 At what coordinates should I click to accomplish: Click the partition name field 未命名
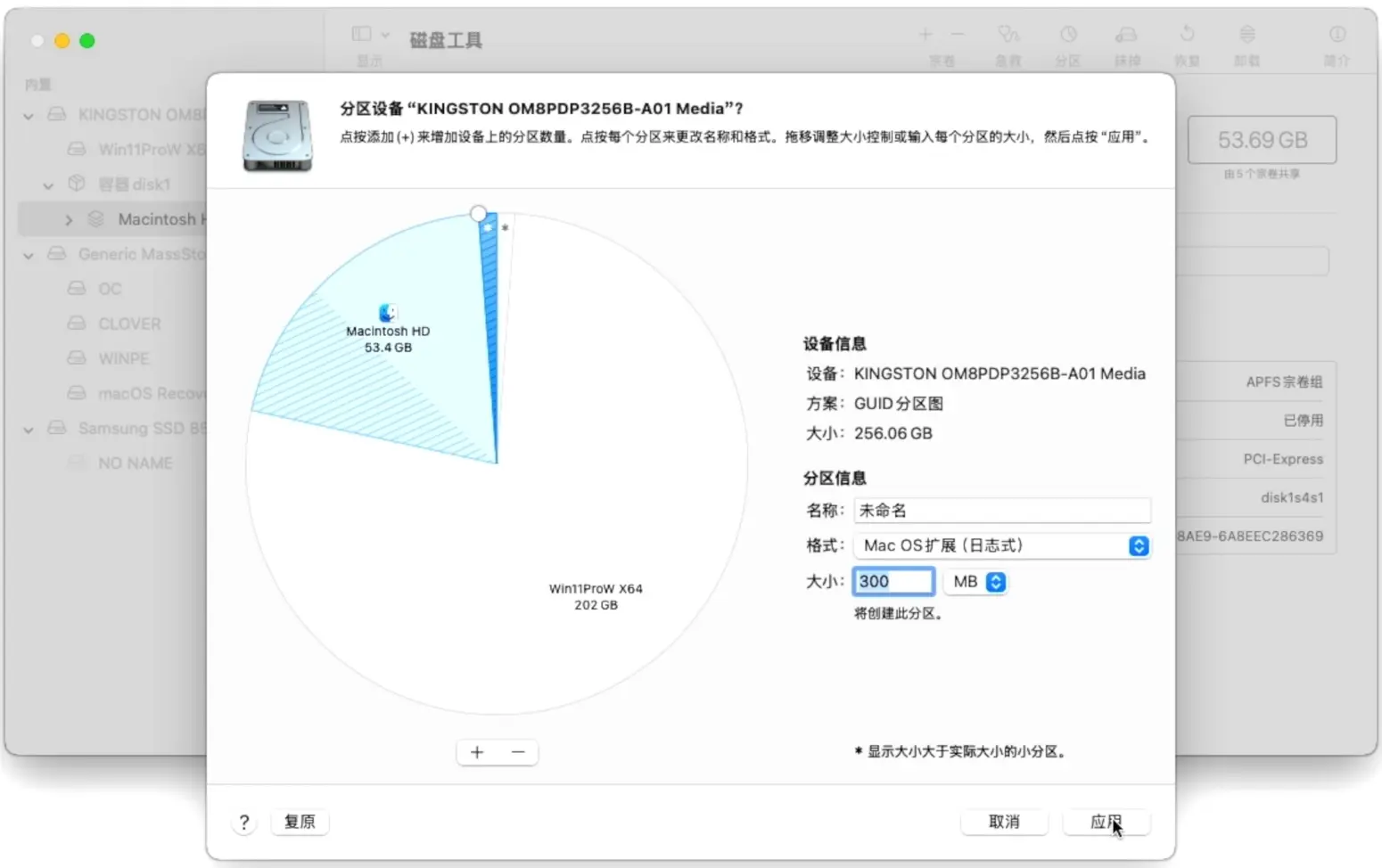coord(1002,510)
